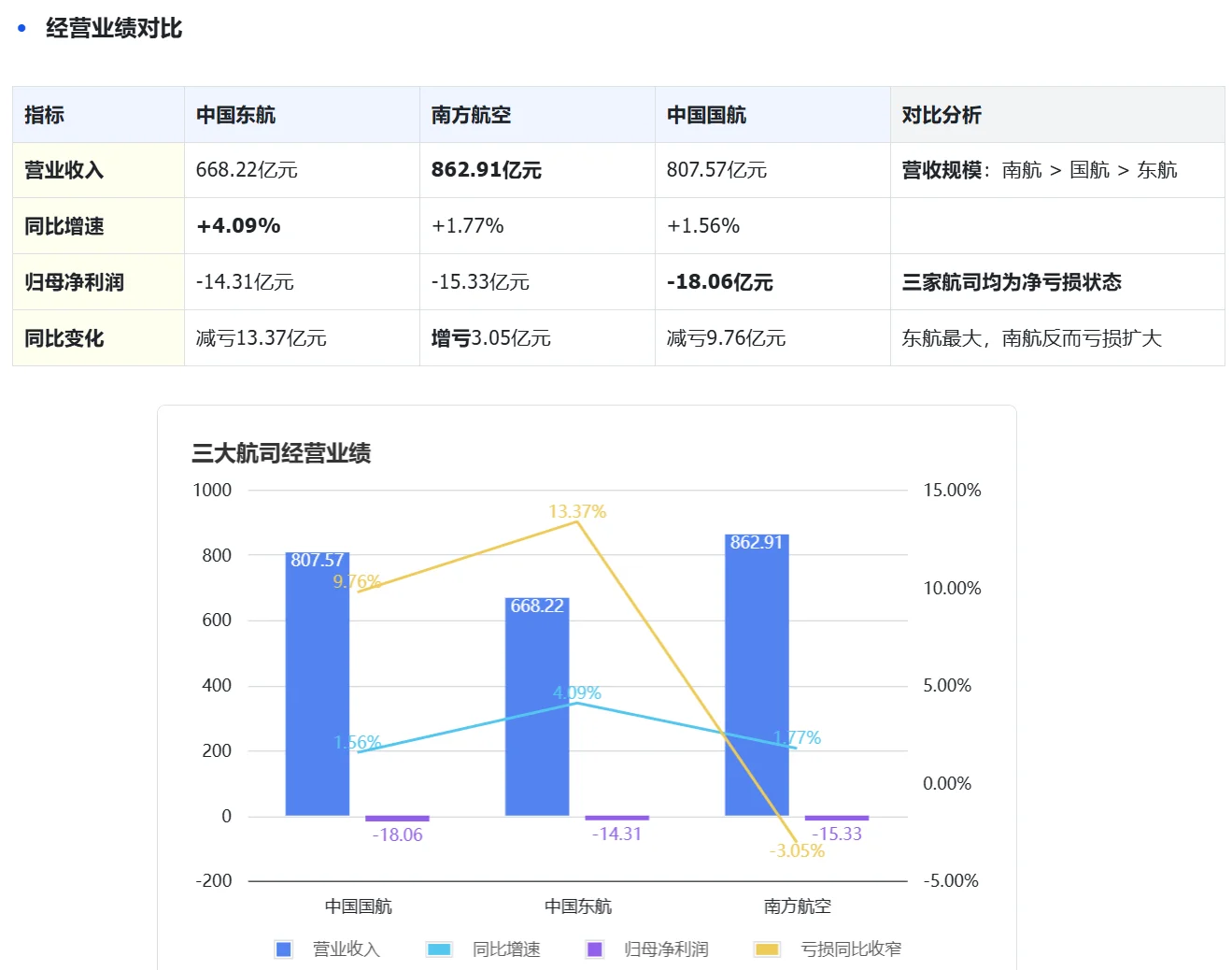
Task: Click the -5.00% tick on the right axis
Action: 951,880
